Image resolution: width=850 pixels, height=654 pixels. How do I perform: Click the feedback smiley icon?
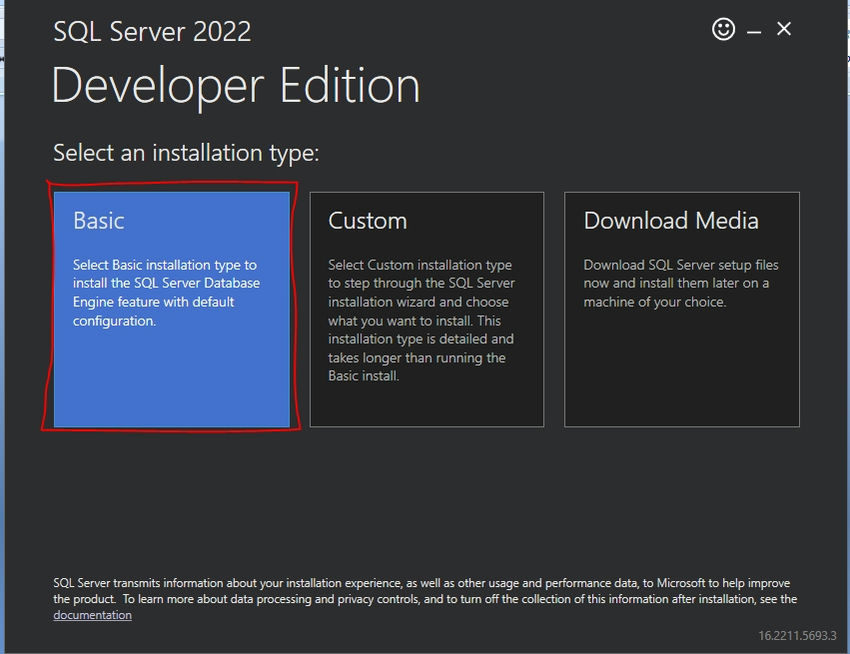point(723,29)
